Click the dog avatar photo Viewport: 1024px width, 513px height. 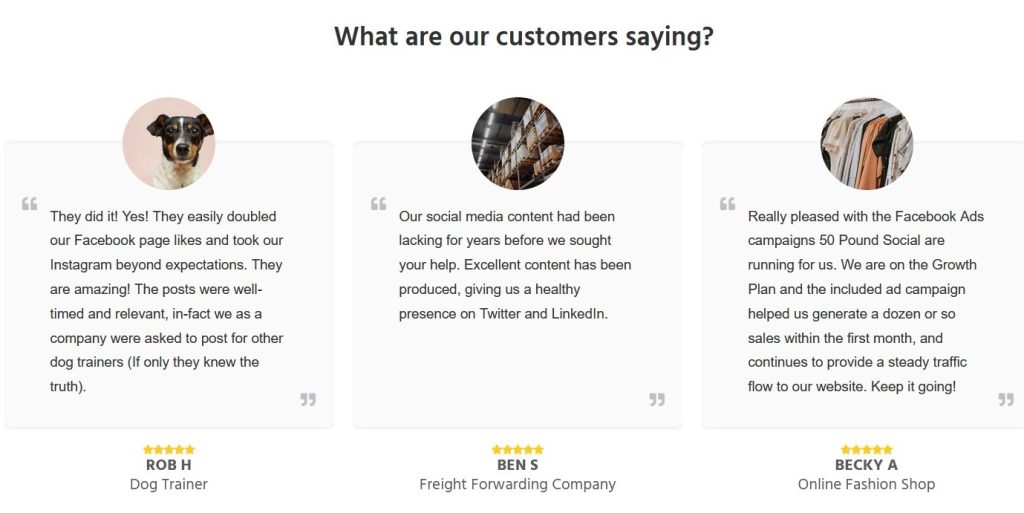pos(168,143)
